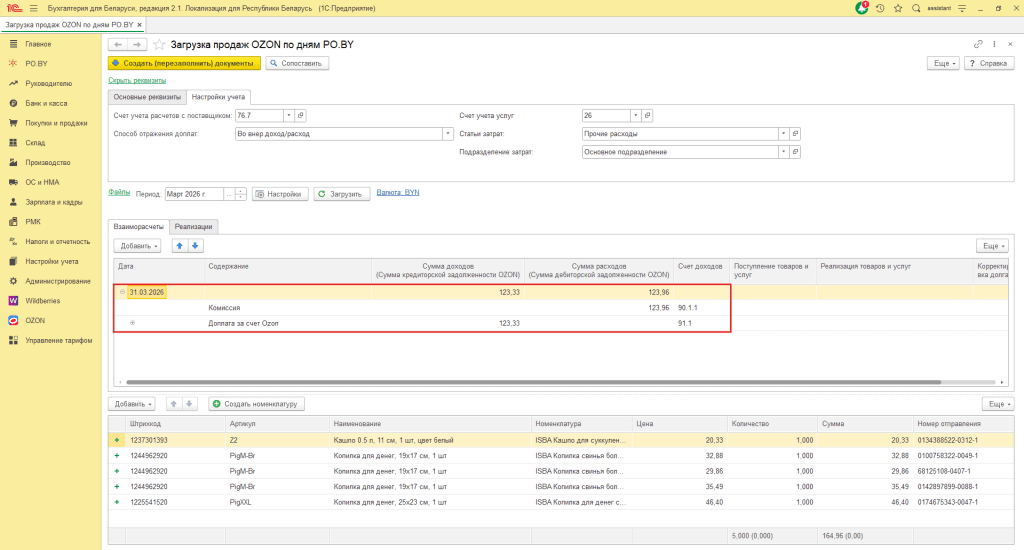Activate Загрузка продаж OZON window tab
The height and width of the screenshot is (550, 1024).
coord(69,24)
